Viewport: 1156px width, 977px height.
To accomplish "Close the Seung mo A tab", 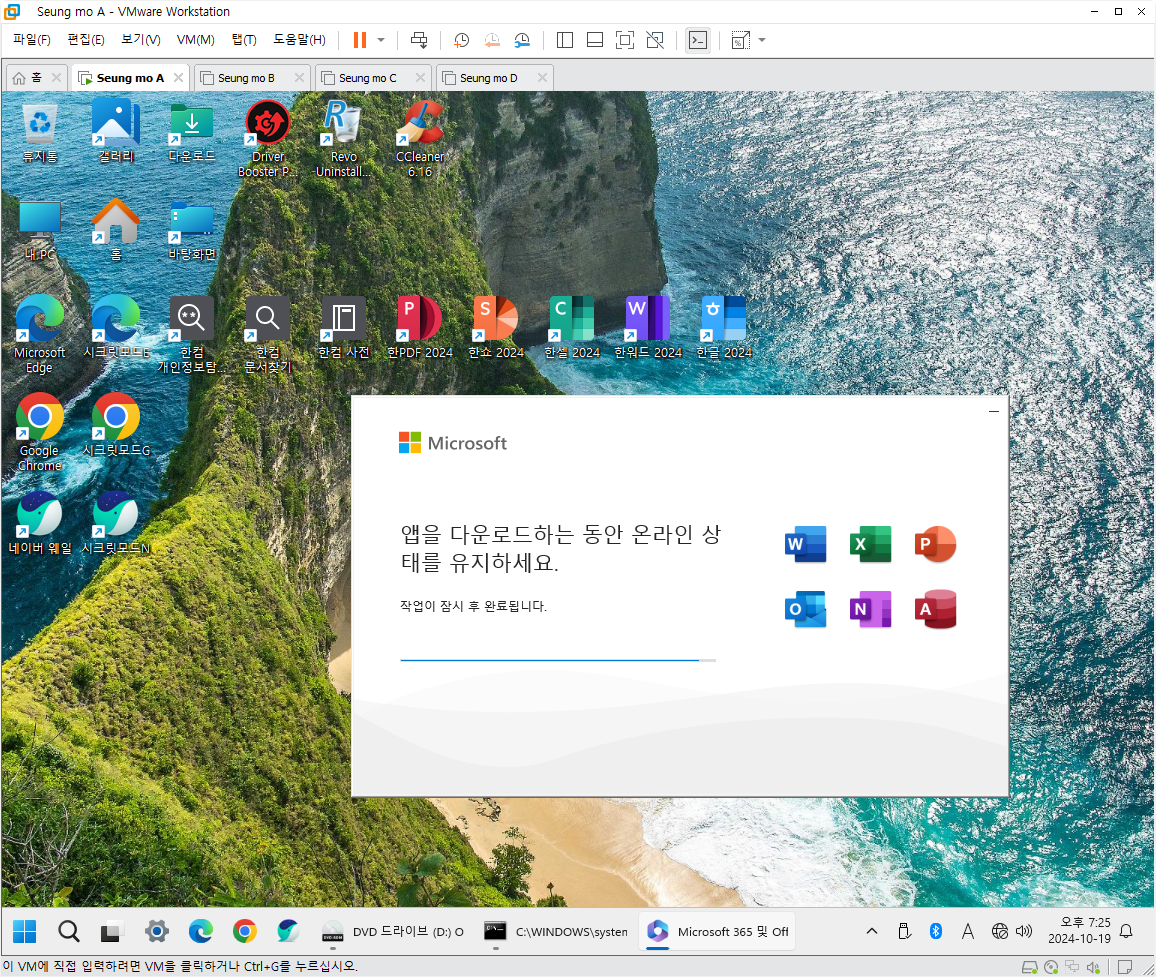I will 178,77.
